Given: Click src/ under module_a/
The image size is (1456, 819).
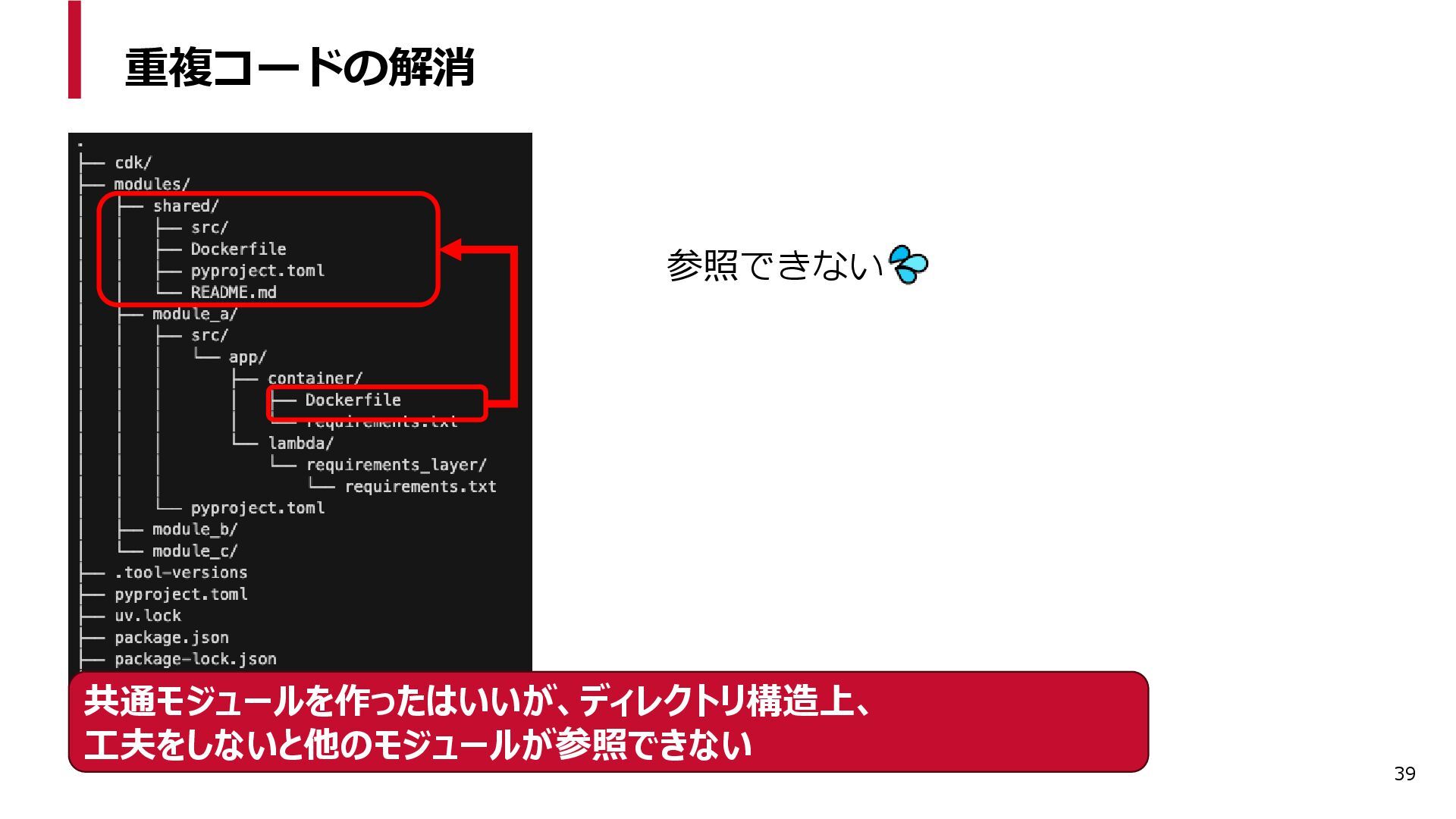Looking at the screenshot, I should 209,335.
